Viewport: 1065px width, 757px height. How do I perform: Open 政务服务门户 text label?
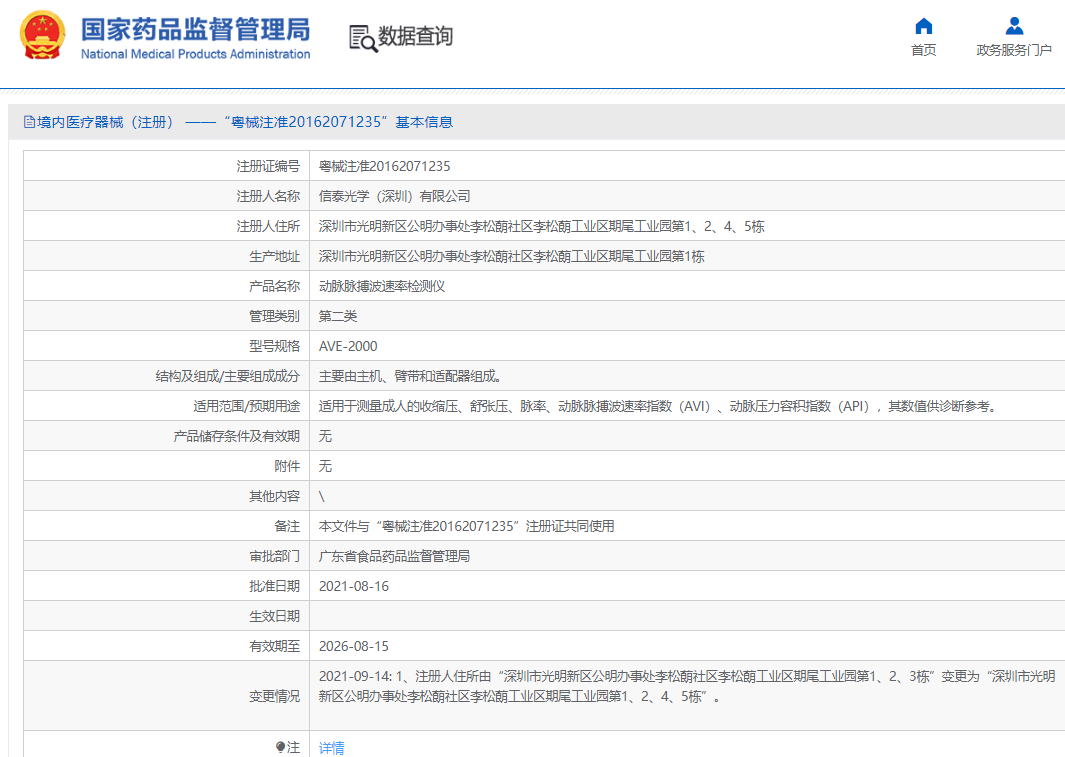(1014, 50)
